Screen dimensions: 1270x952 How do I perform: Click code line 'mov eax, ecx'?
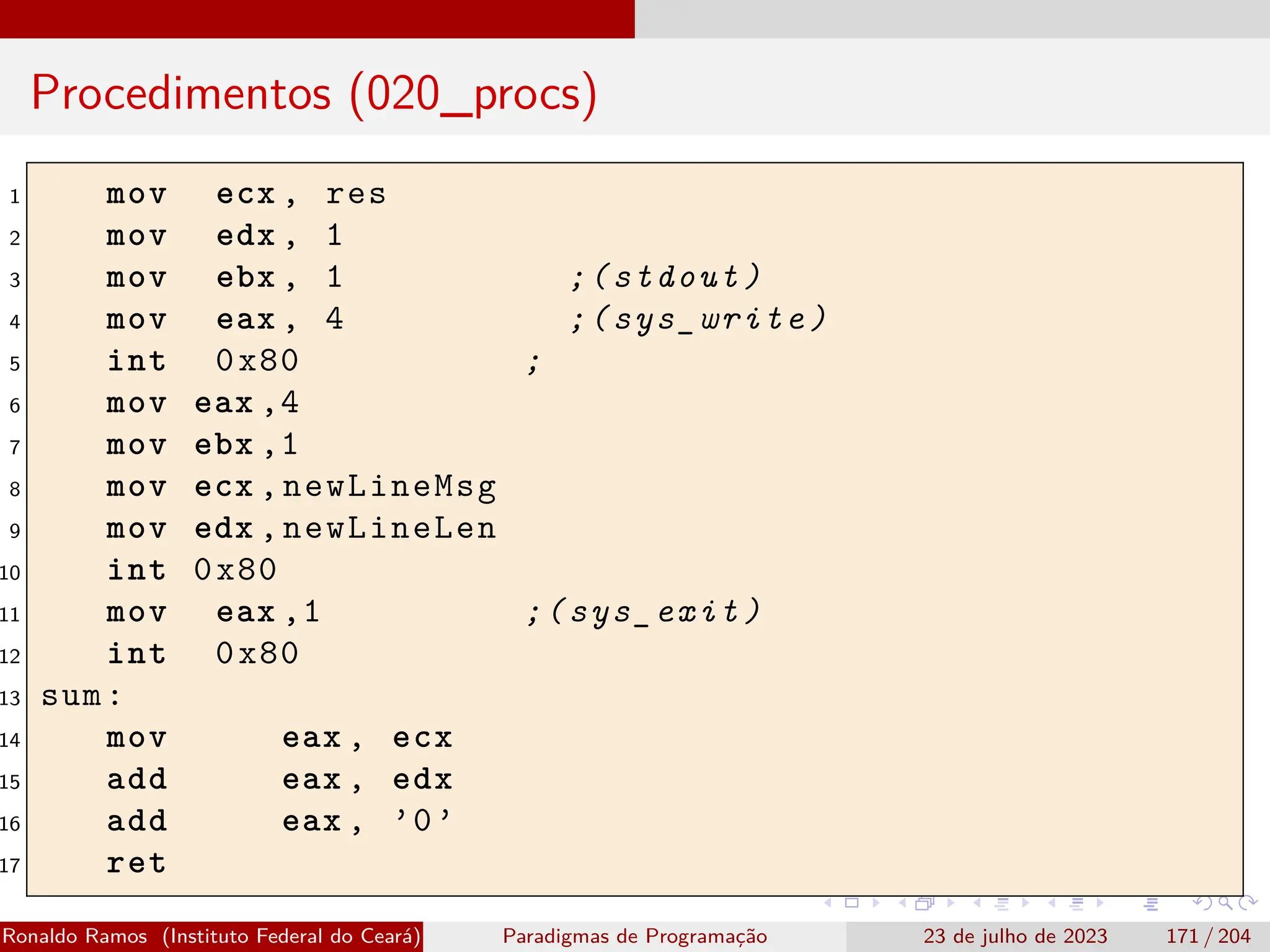280,739
